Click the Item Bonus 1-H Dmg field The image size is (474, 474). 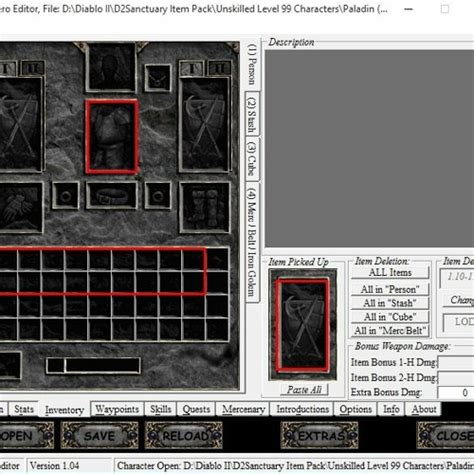(x=456, y=362)
